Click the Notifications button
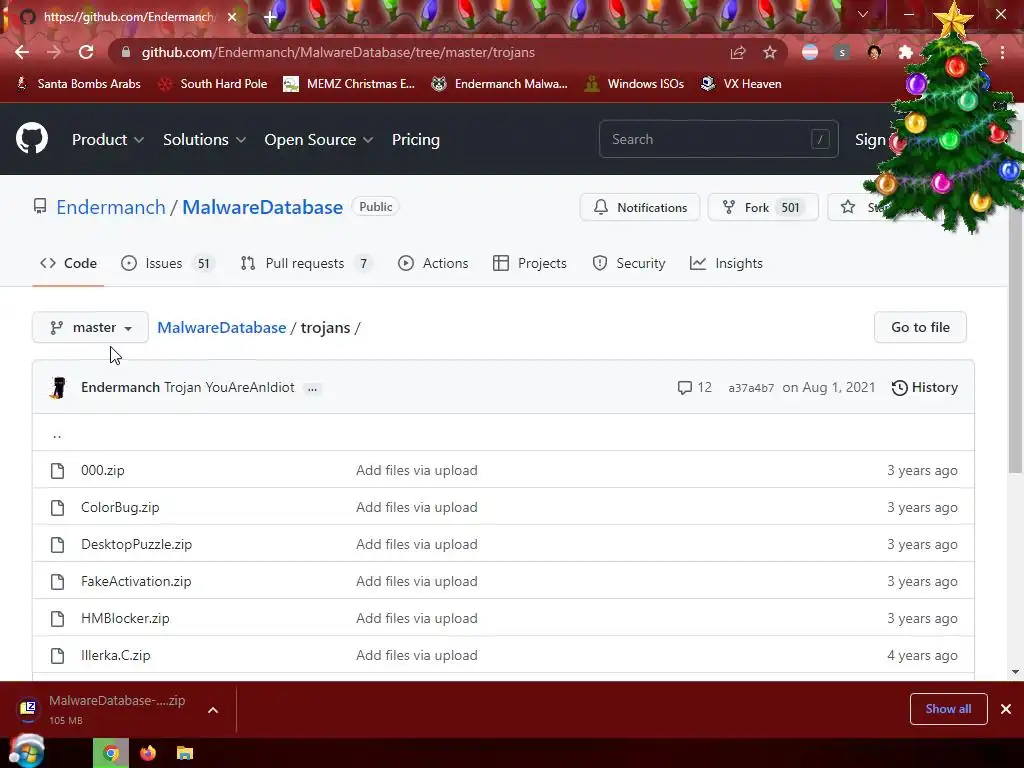The width and height of the screenshot is (1024, 768). [x=639, y=208]
